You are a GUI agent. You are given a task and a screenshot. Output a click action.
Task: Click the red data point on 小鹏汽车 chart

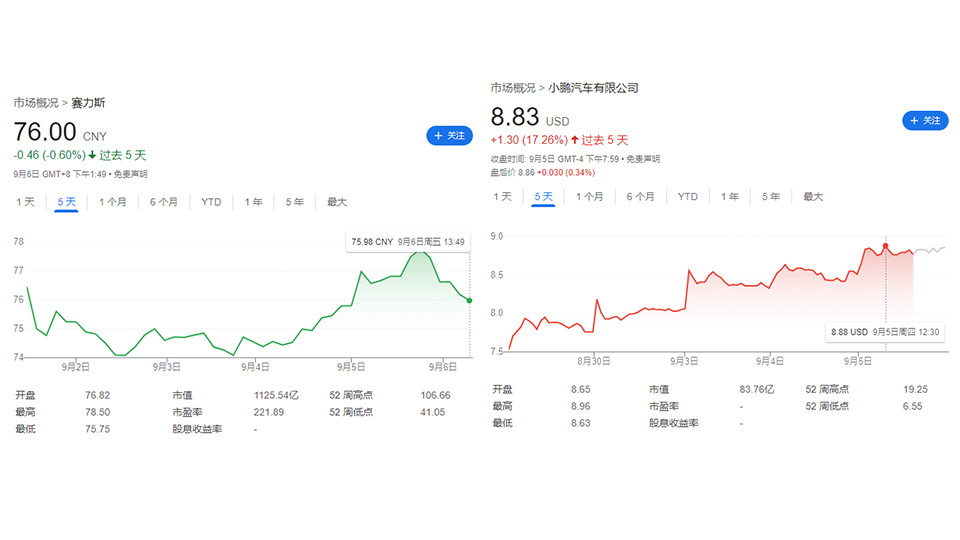[885, 246]
